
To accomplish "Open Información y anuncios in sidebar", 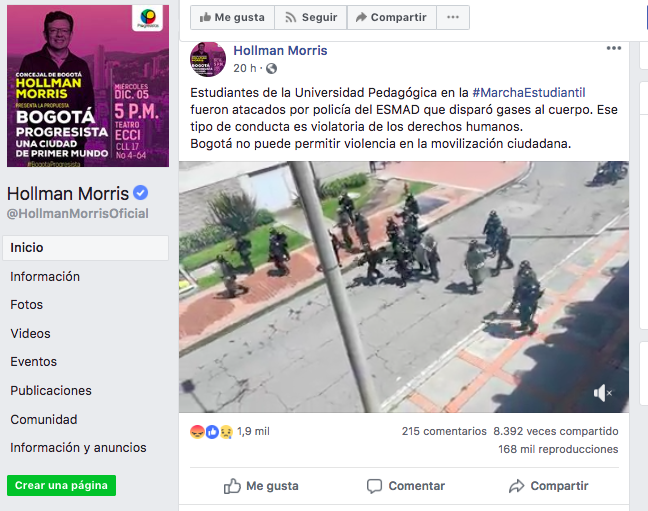I will click(78, 448).
